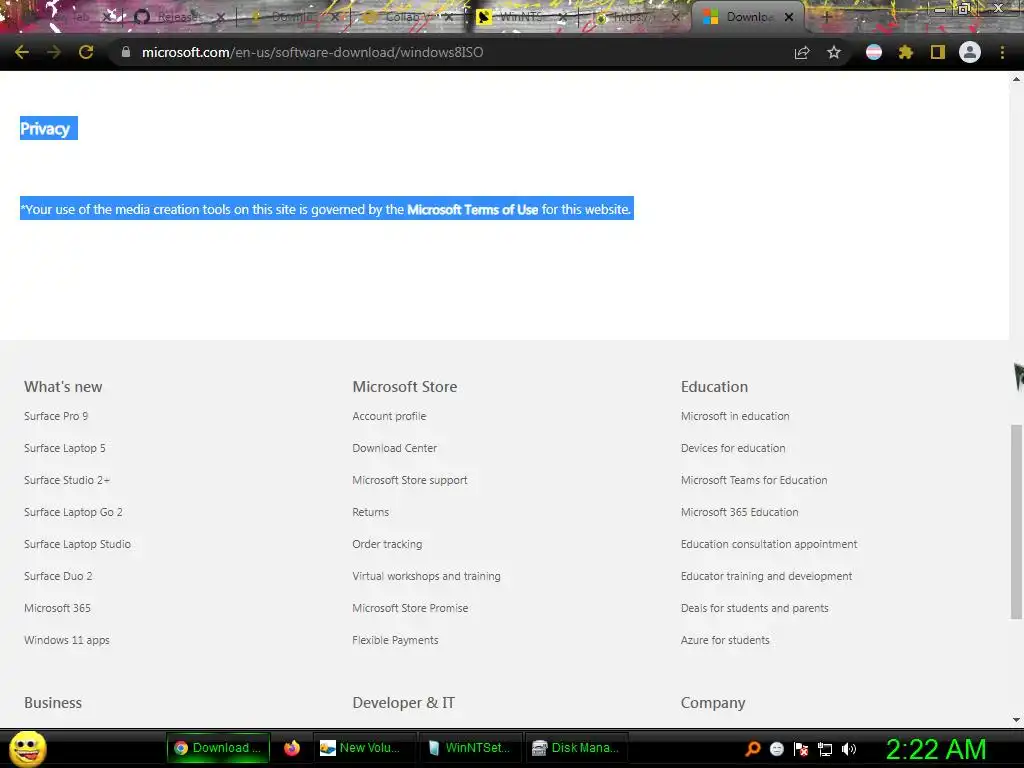Open the Order tracking link
Screen dimensions: 1024x768
pos(387,544)
